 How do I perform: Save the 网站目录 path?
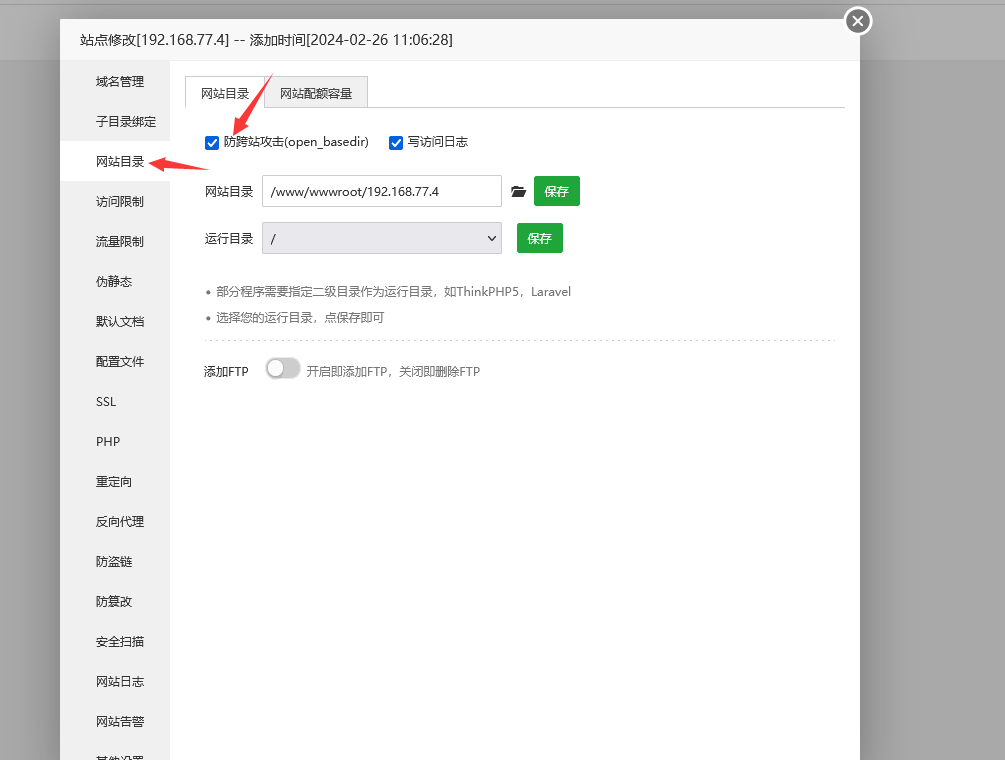pyautogui.click(x=556, y=191)
